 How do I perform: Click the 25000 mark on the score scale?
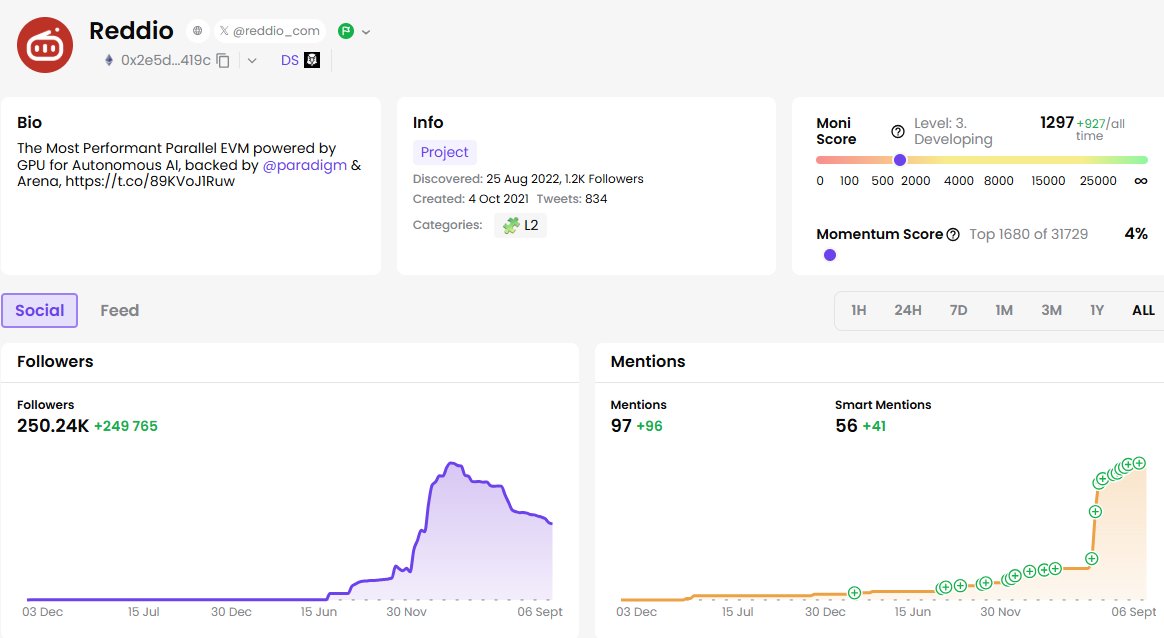pos(1098,181)
